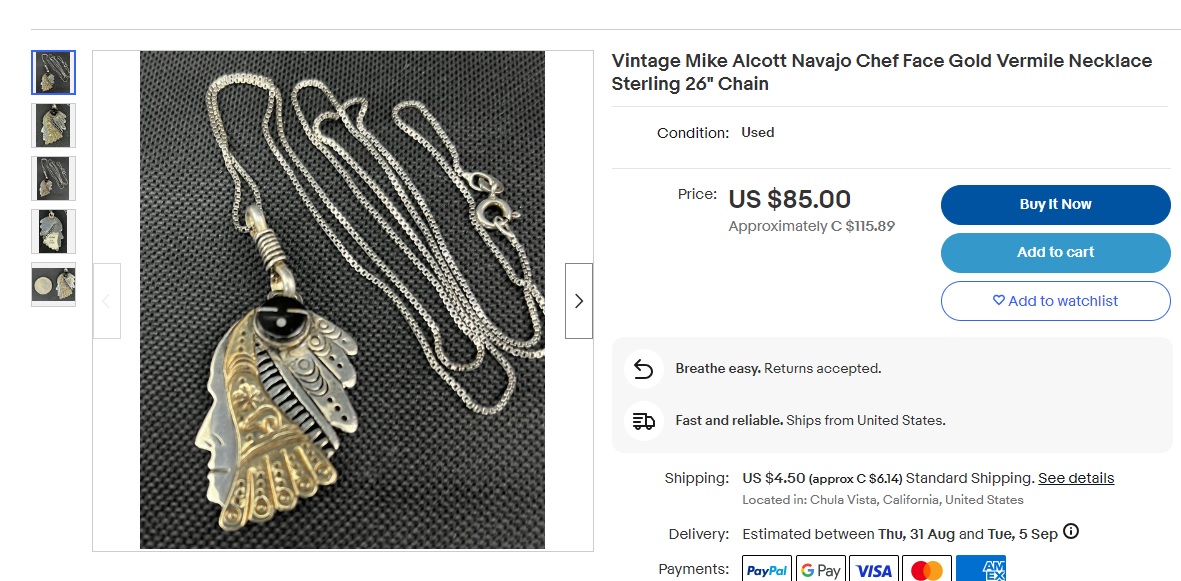Select the first necklace thumbnail
The width and height of the screenshot is (1181, 581).
(x=53, y=72)
